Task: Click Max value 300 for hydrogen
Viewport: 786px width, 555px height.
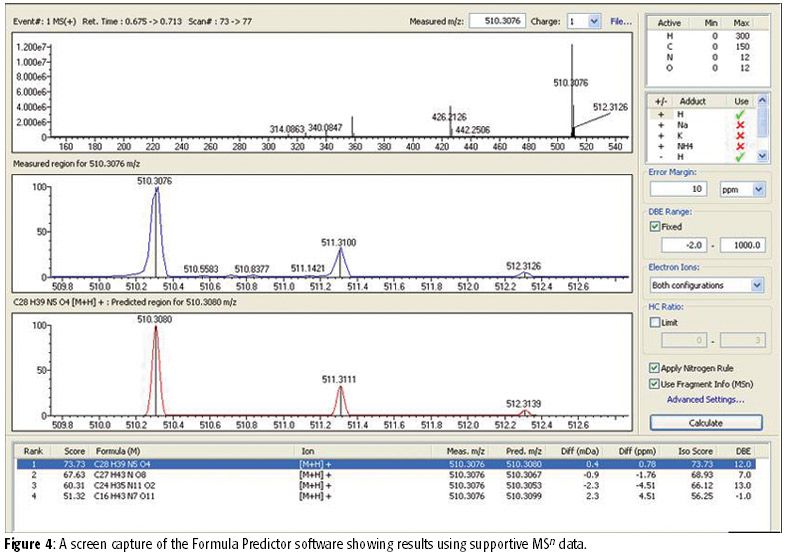Action: coord(742,36)
